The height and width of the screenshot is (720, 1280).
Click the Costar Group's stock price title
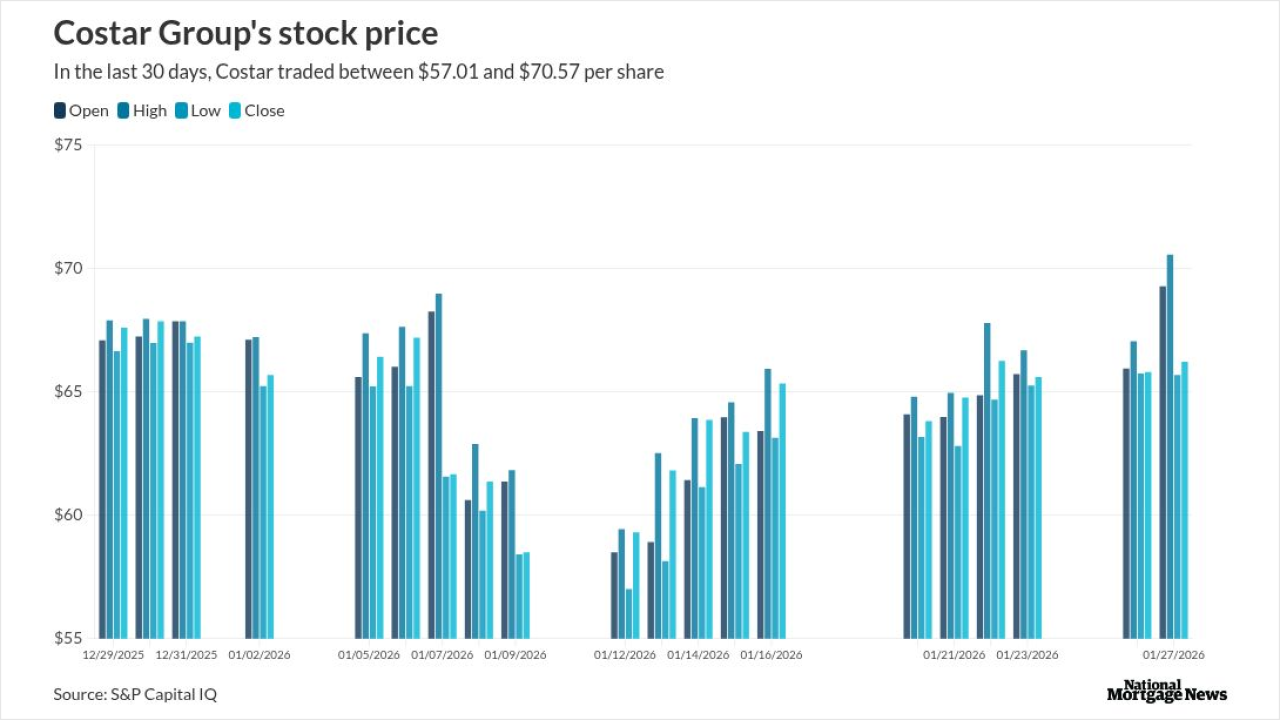pyautogui.click(x=245, y=33)
